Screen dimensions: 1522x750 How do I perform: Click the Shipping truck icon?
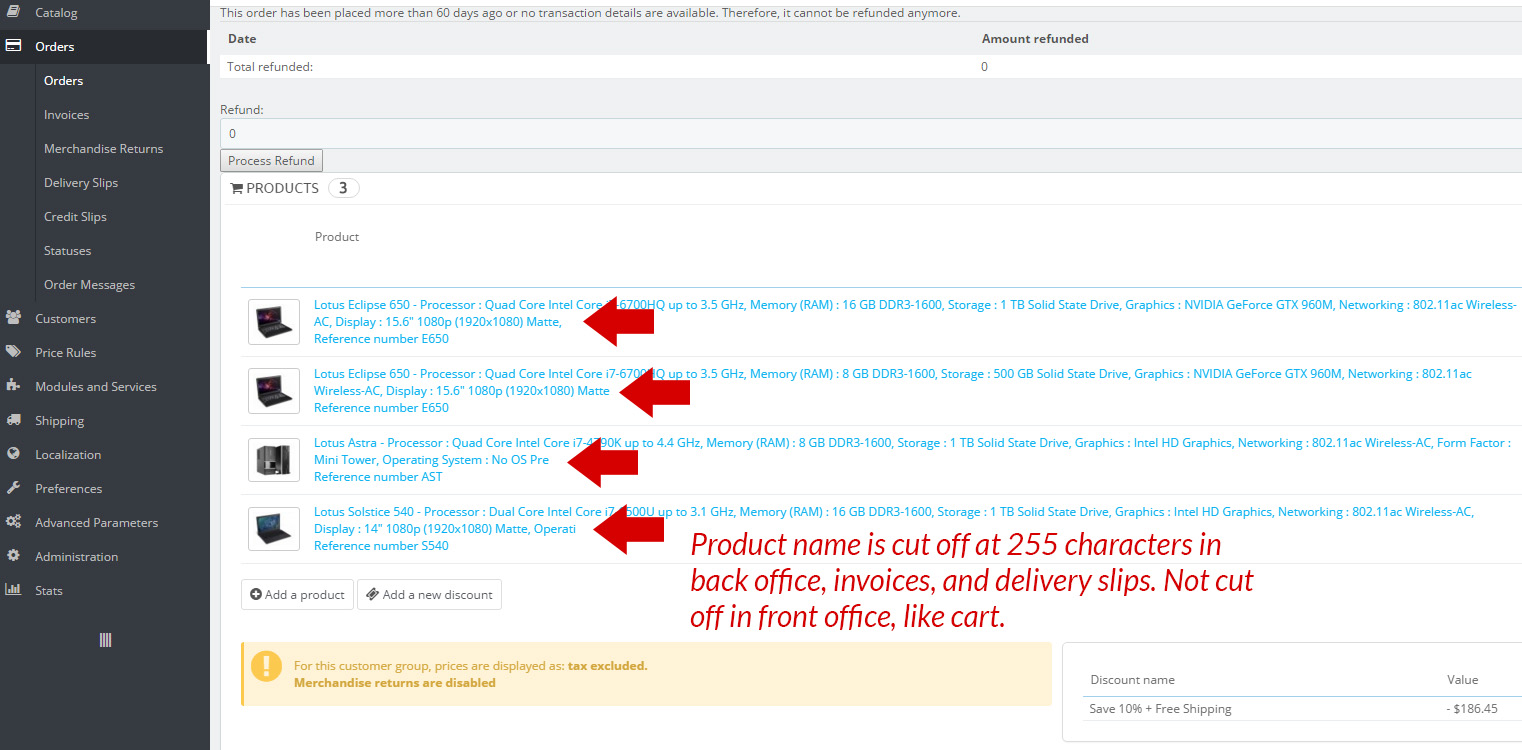(14, 420)
